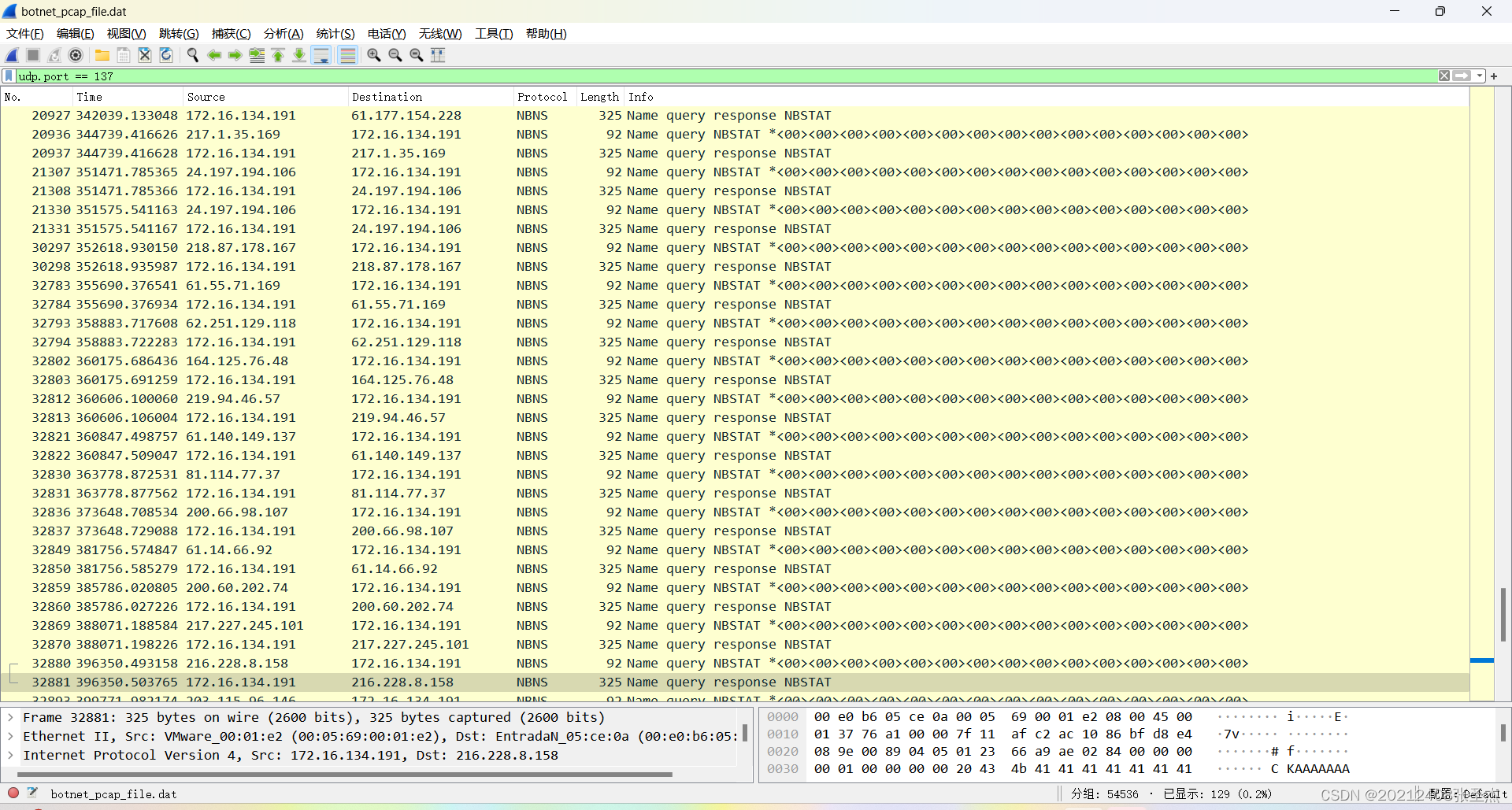Go forward with the right green arrow
Viewport: 1512px width, 810px height.
tap(235, 55)
